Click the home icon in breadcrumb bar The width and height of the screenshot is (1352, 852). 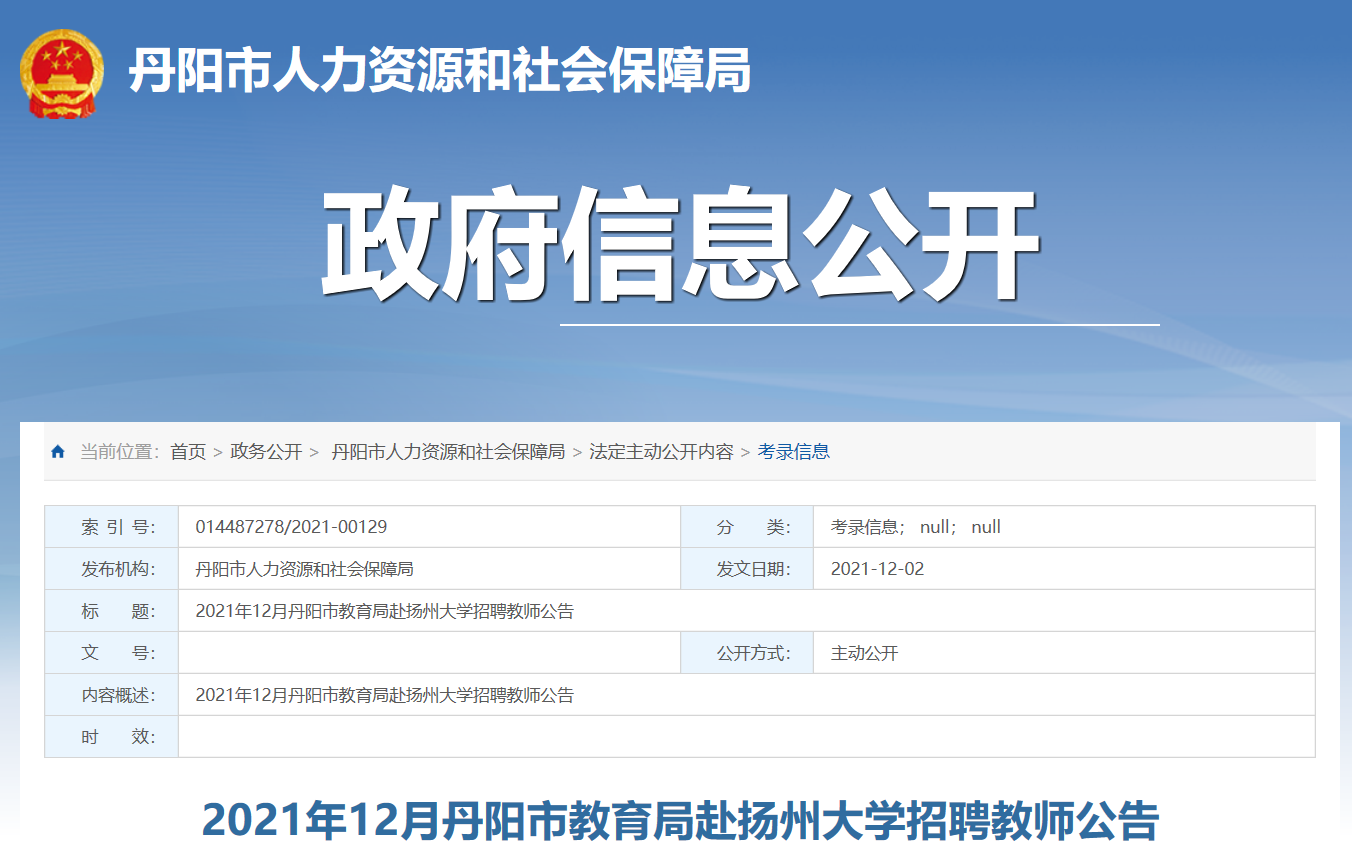pos(58,452)
